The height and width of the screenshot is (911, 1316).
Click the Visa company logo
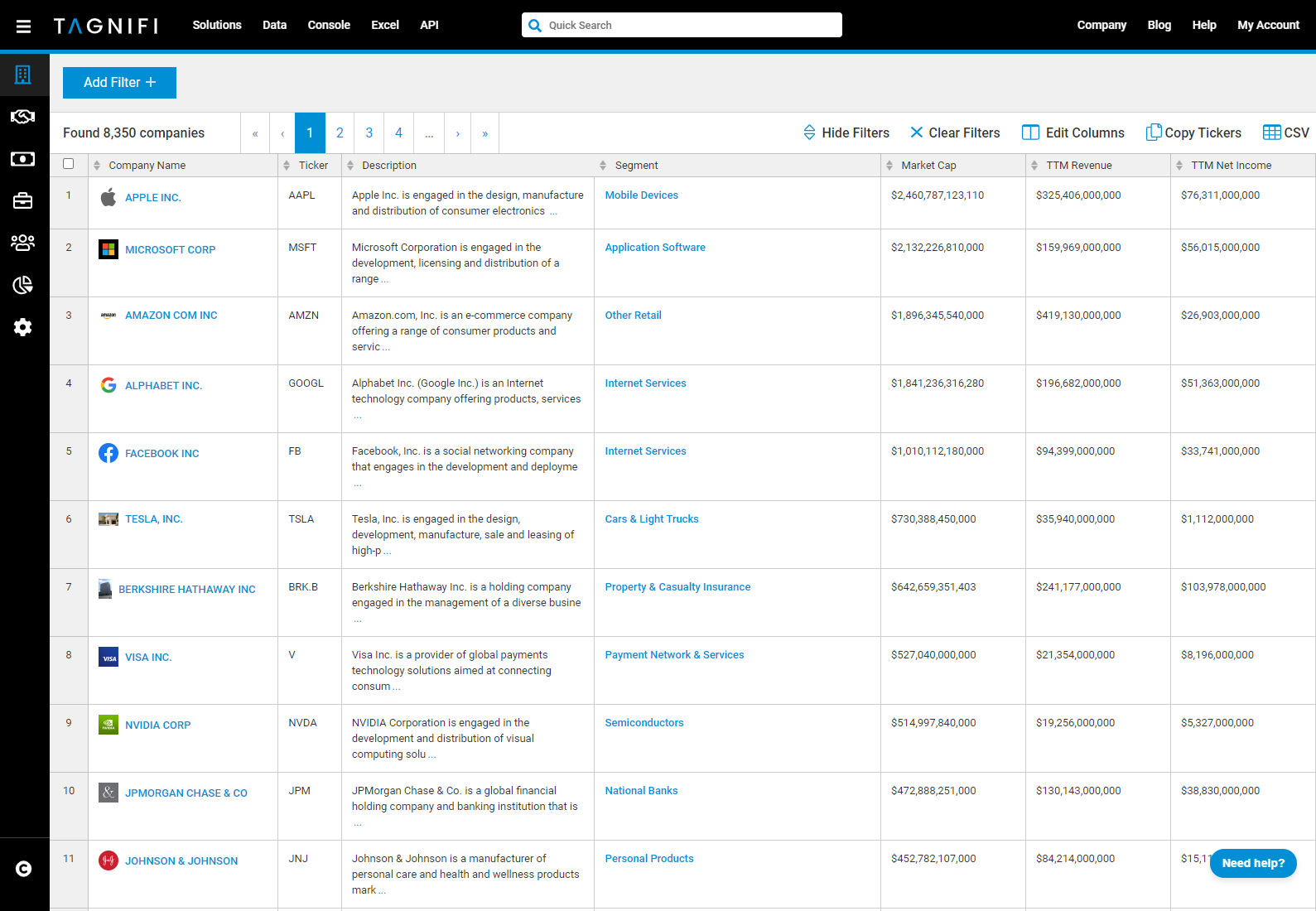coord(108,657)
